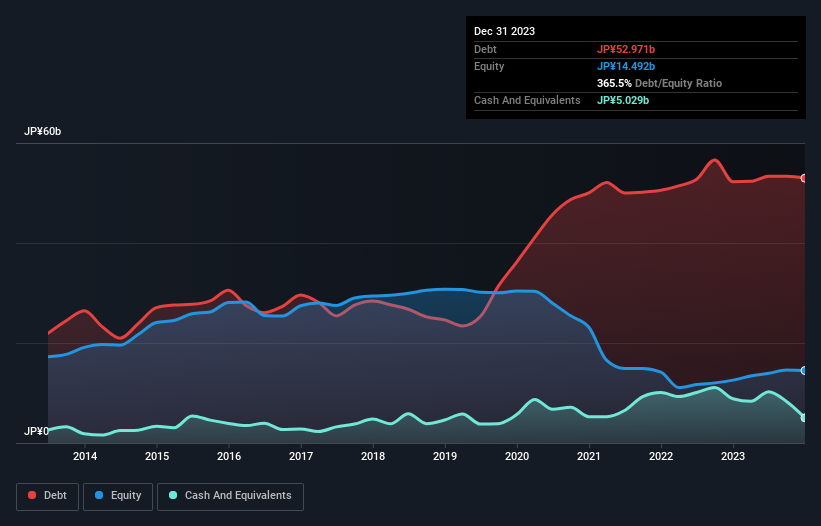This screenshot has width=821, height=526.
Task: Click the 2019 x-axis label
Action: 445,456
